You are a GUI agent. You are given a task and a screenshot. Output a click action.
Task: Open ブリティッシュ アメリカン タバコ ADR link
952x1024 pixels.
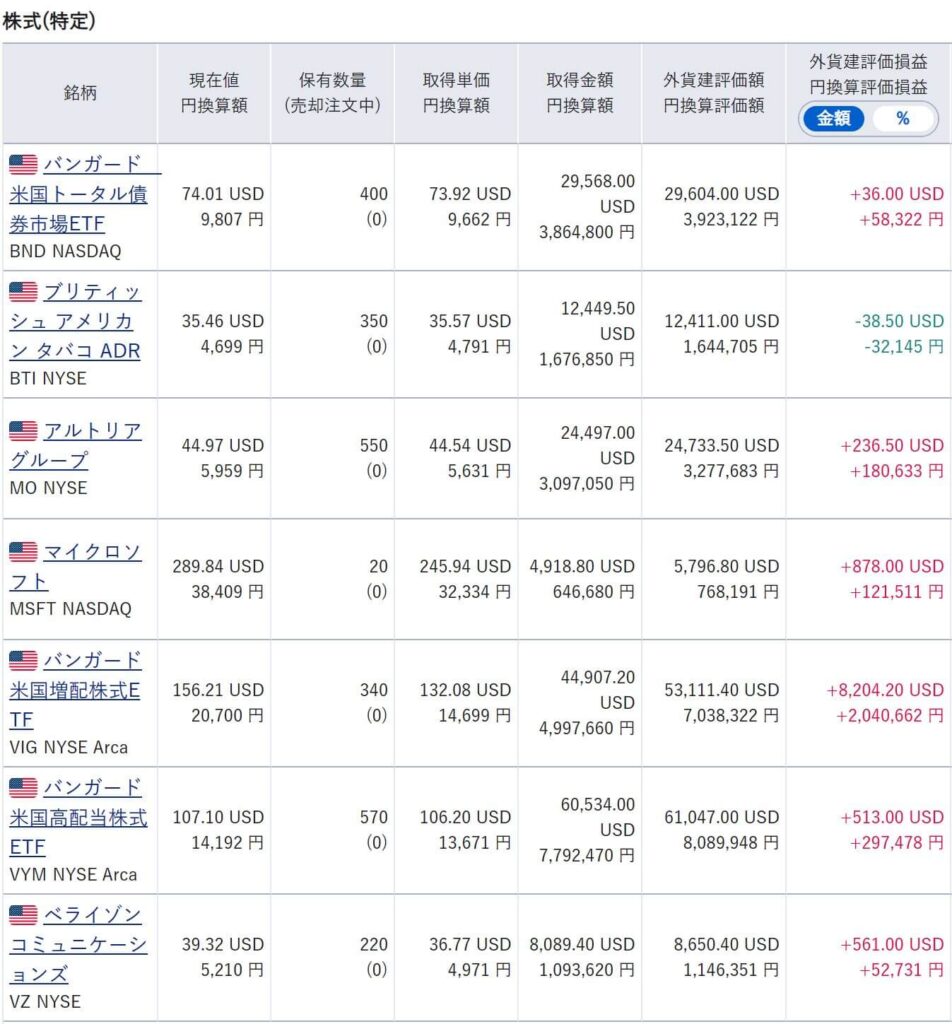(x=76, y=321)
